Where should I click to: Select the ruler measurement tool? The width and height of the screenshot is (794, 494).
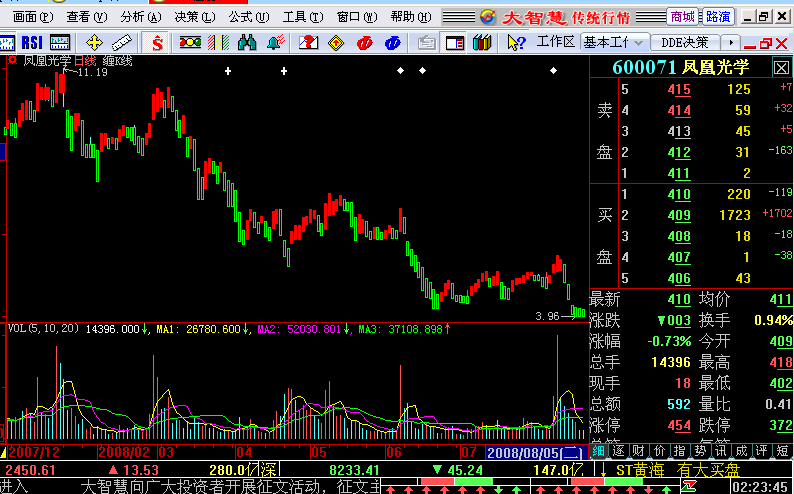point(121,43)
